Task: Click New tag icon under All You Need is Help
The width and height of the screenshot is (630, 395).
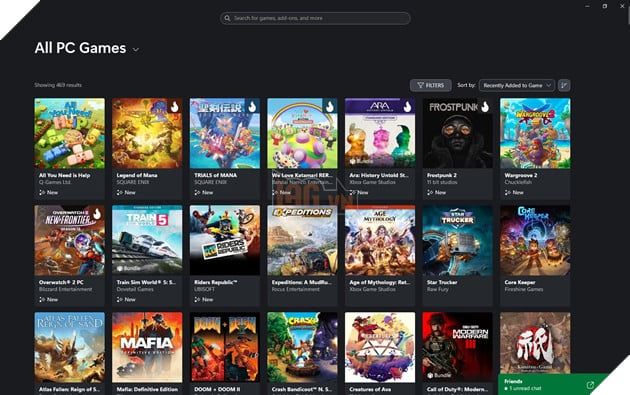Action: point(42,192)
